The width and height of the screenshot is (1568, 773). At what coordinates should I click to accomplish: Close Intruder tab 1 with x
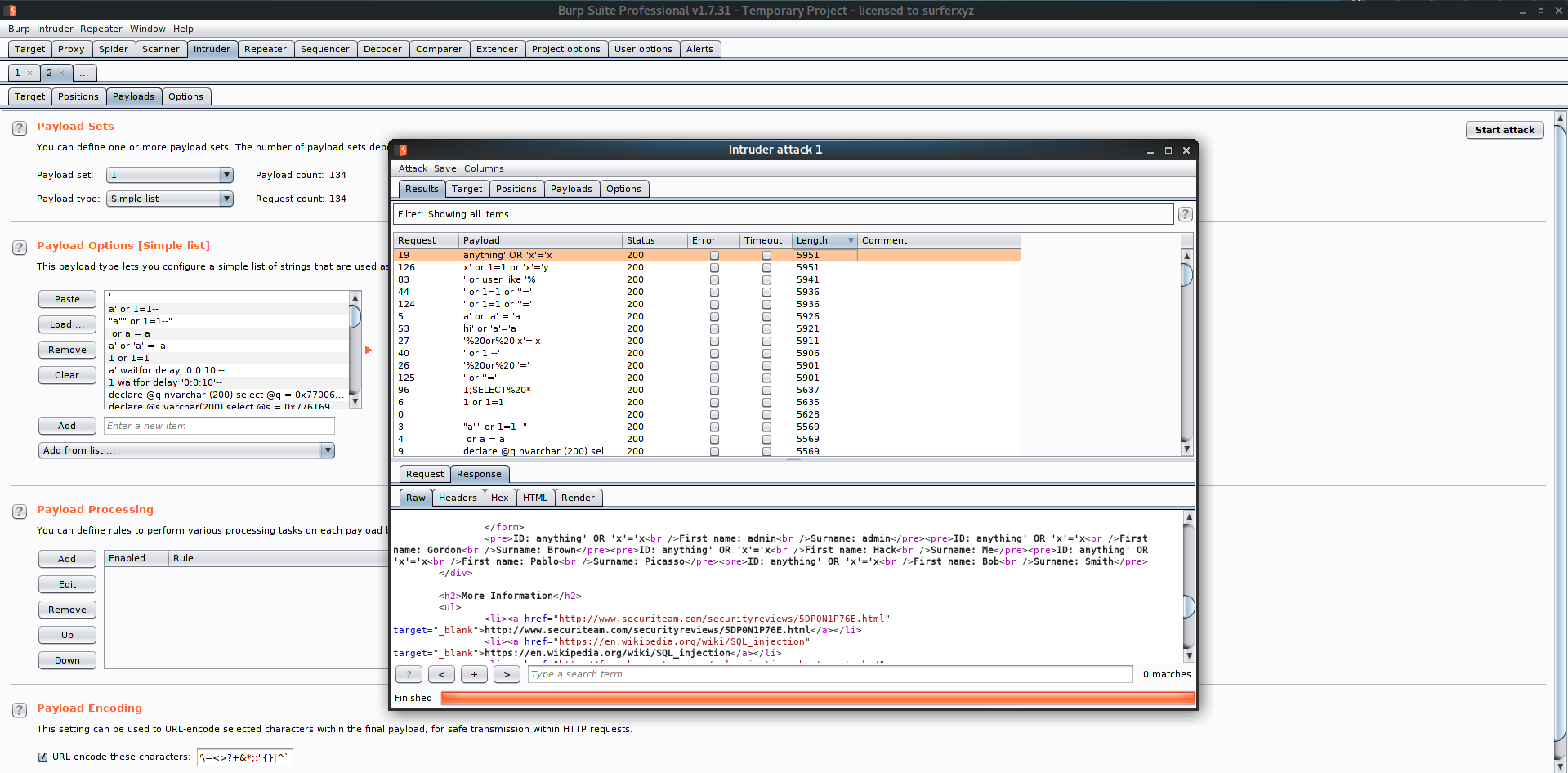click(29, 74)
